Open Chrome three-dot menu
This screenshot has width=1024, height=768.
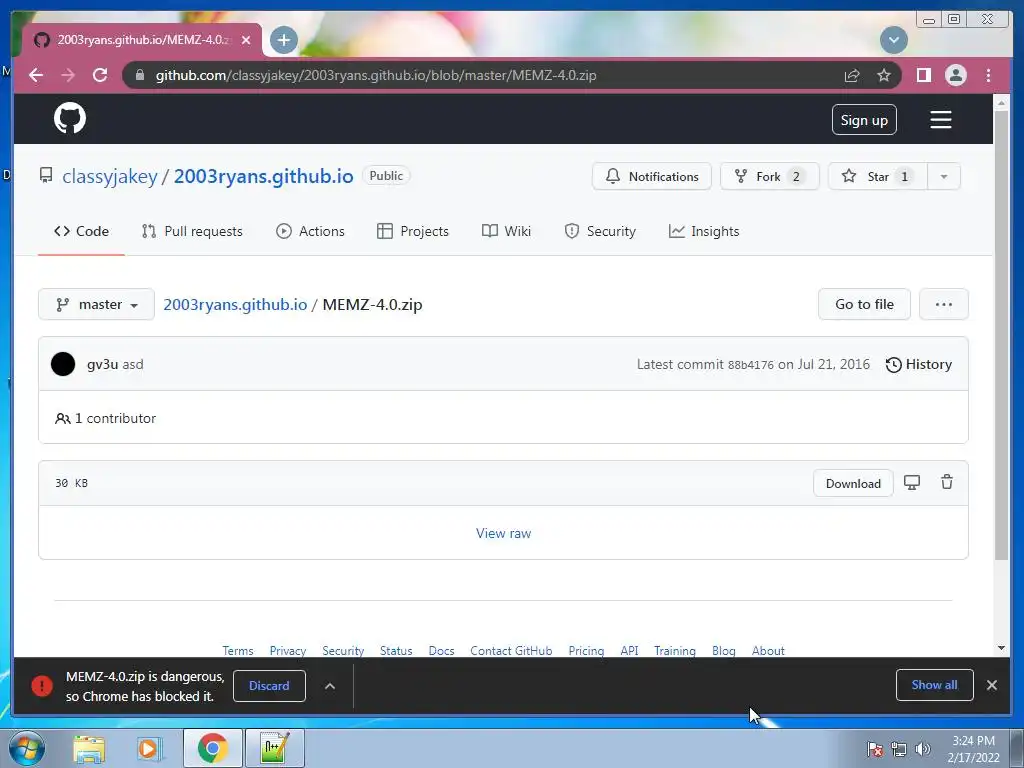988,75
